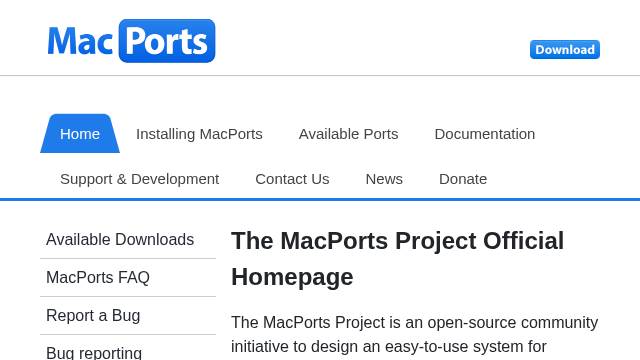The height and width of the screenshot is (360, 640).
Task: Open the Donate tab
Action: pyautogui.click(x=463, y=179)
